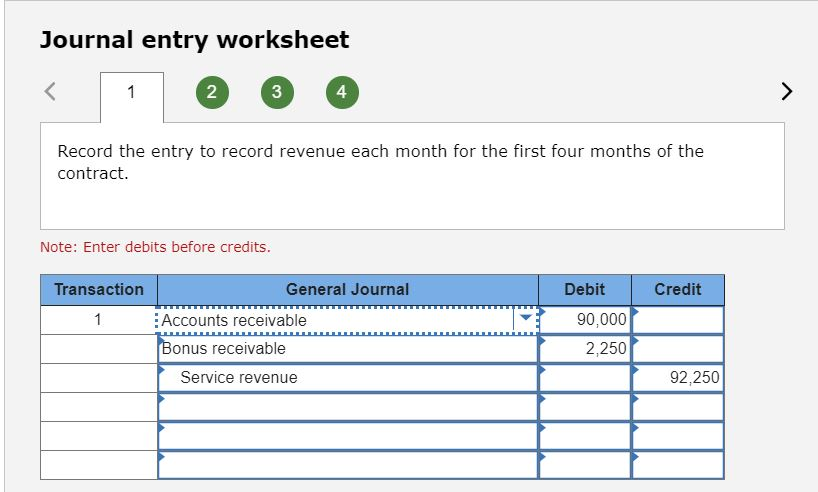
Task: Click debit cell showing 90,000
Action: (x=585, y=319)
